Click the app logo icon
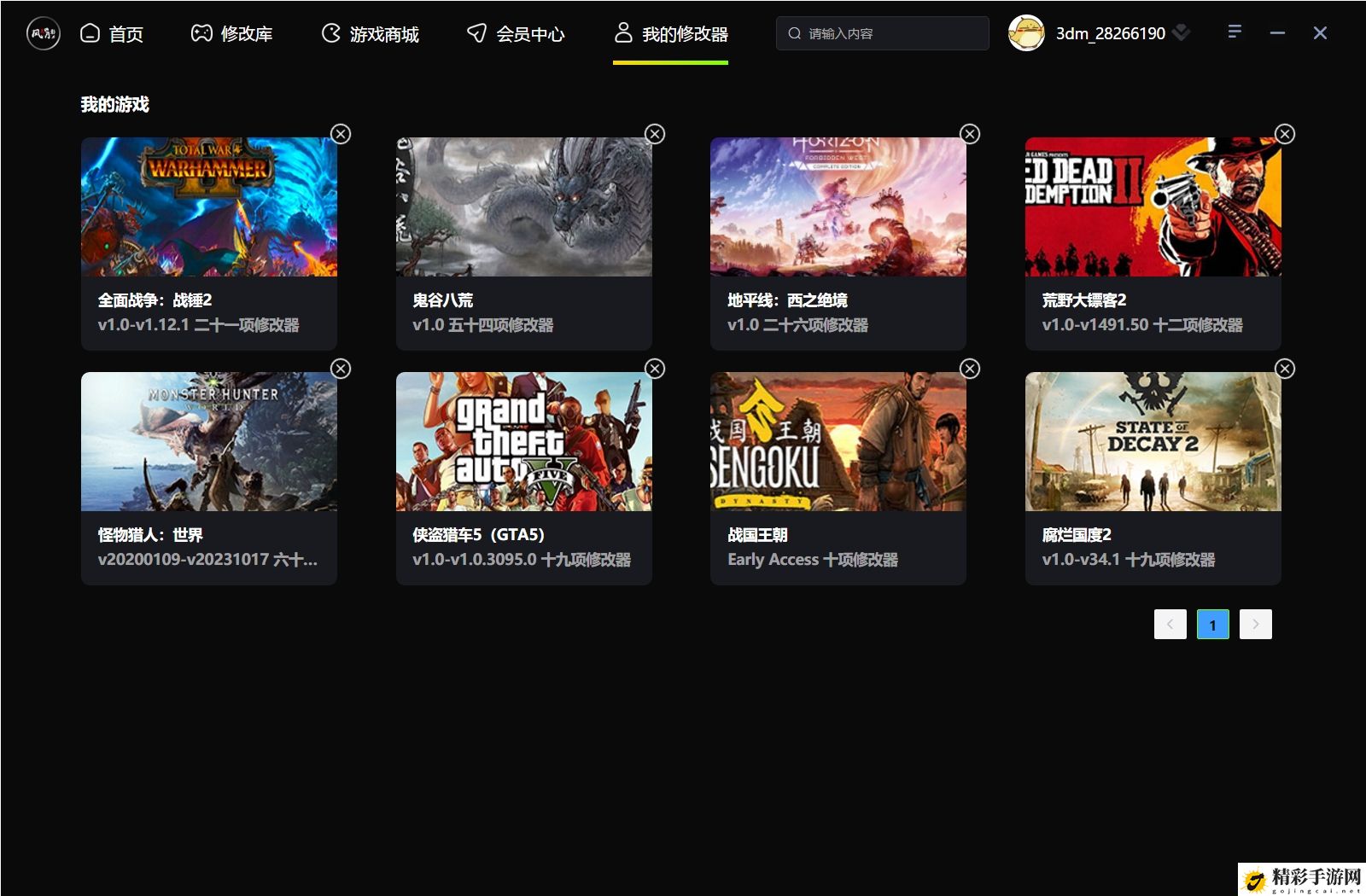Image resolution: width=1366 pixels, height=896 pixels. point(43,33)
